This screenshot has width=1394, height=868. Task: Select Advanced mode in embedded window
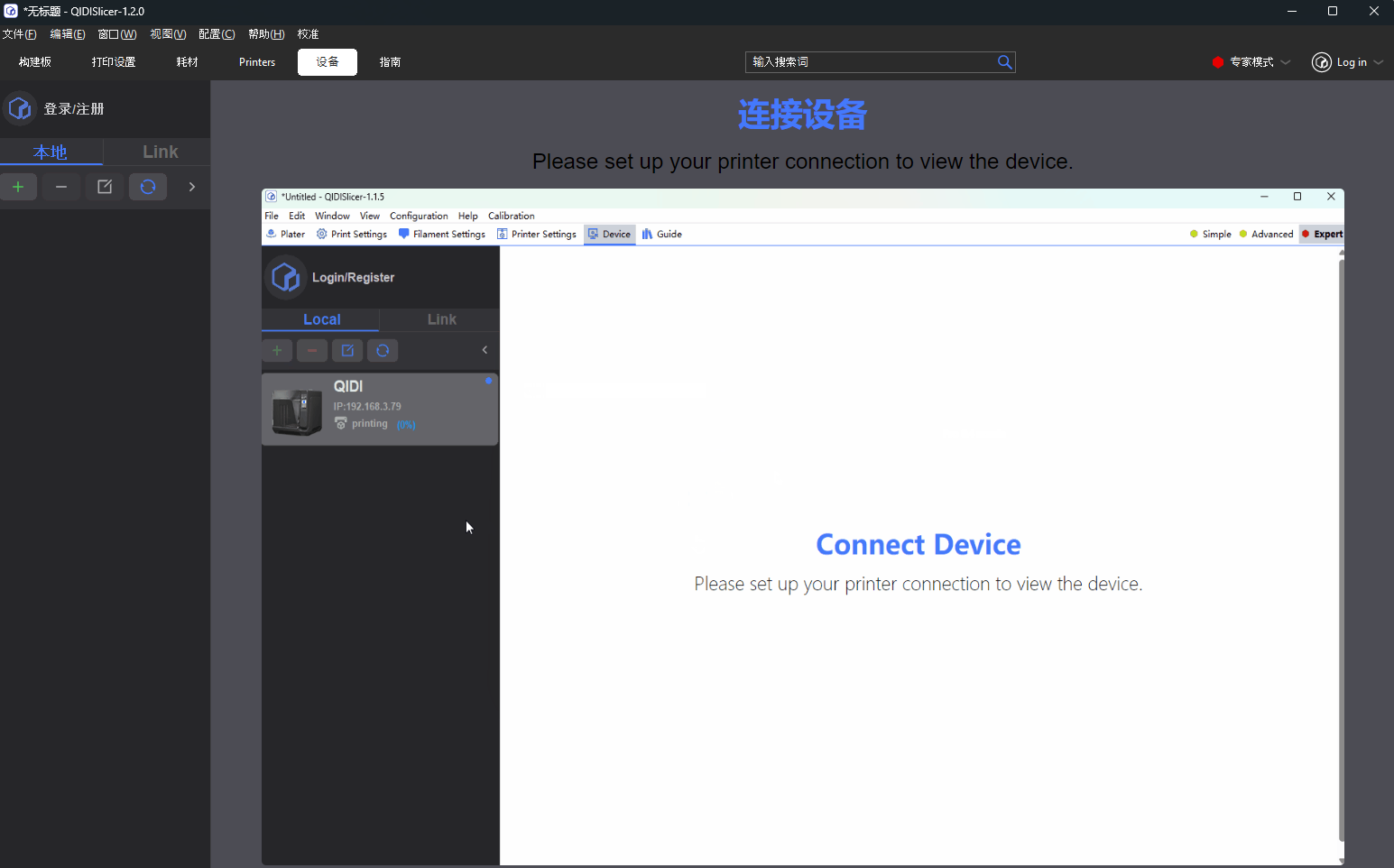click(x=1267, y=234)
